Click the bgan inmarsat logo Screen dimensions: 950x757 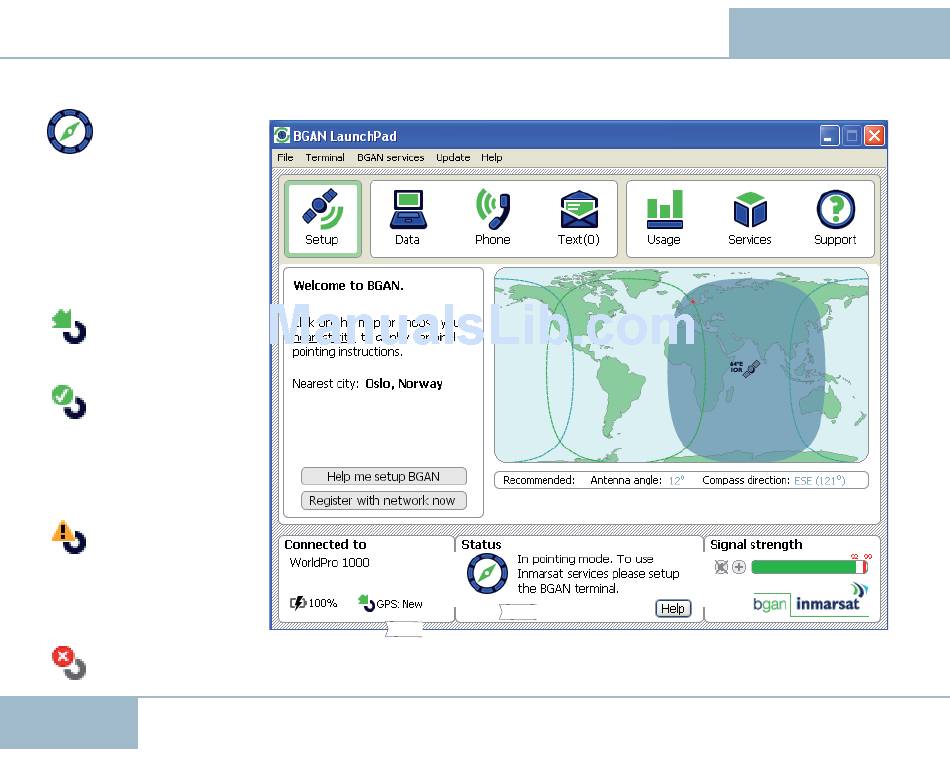[811, 599]
